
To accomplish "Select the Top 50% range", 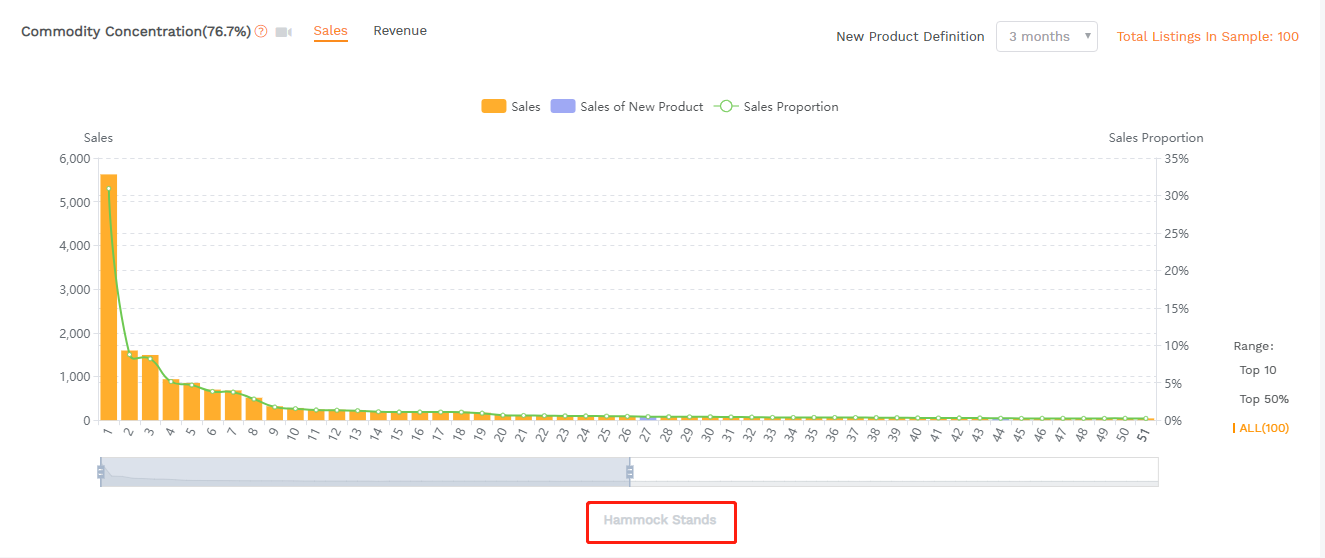I will point(1263,400).
